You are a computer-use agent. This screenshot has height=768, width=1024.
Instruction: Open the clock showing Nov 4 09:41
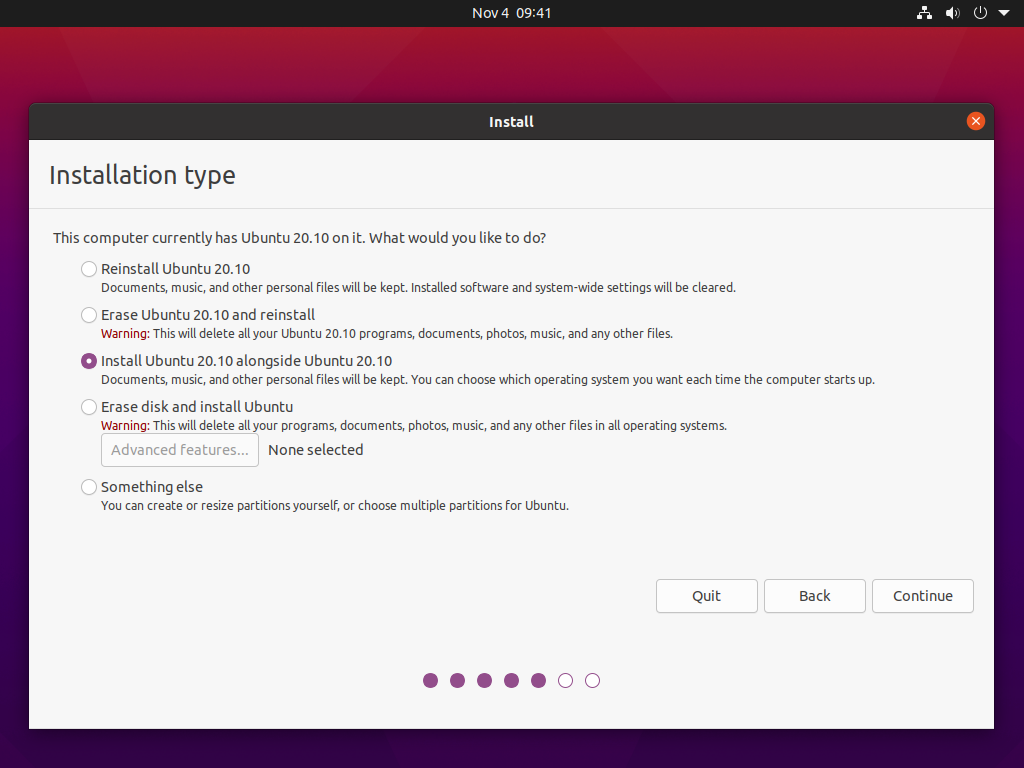pyautogui.click(x=511, y=13)
